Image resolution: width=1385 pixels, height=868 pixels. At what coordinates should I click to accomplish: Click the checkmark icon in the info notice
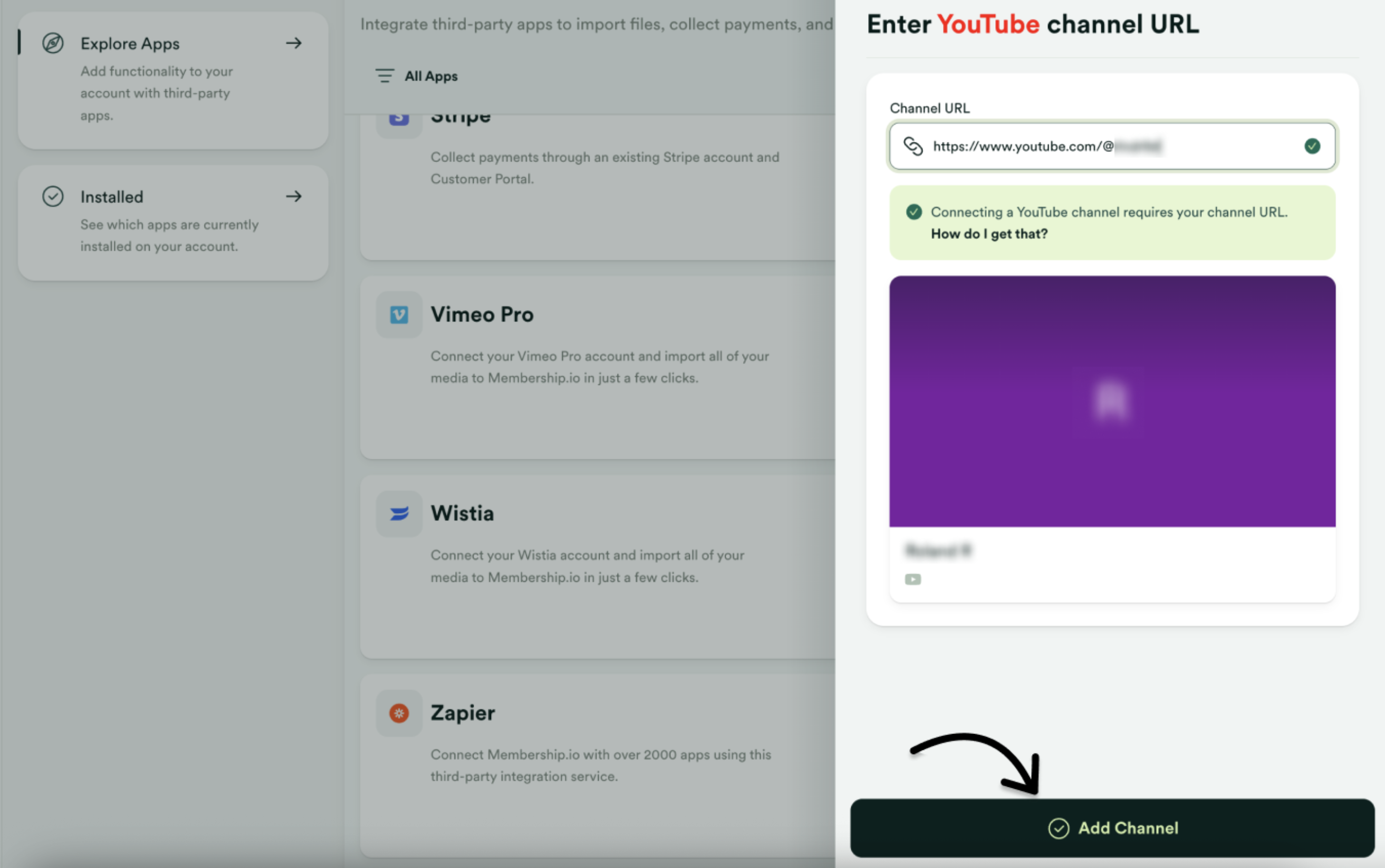pos(914,212)
